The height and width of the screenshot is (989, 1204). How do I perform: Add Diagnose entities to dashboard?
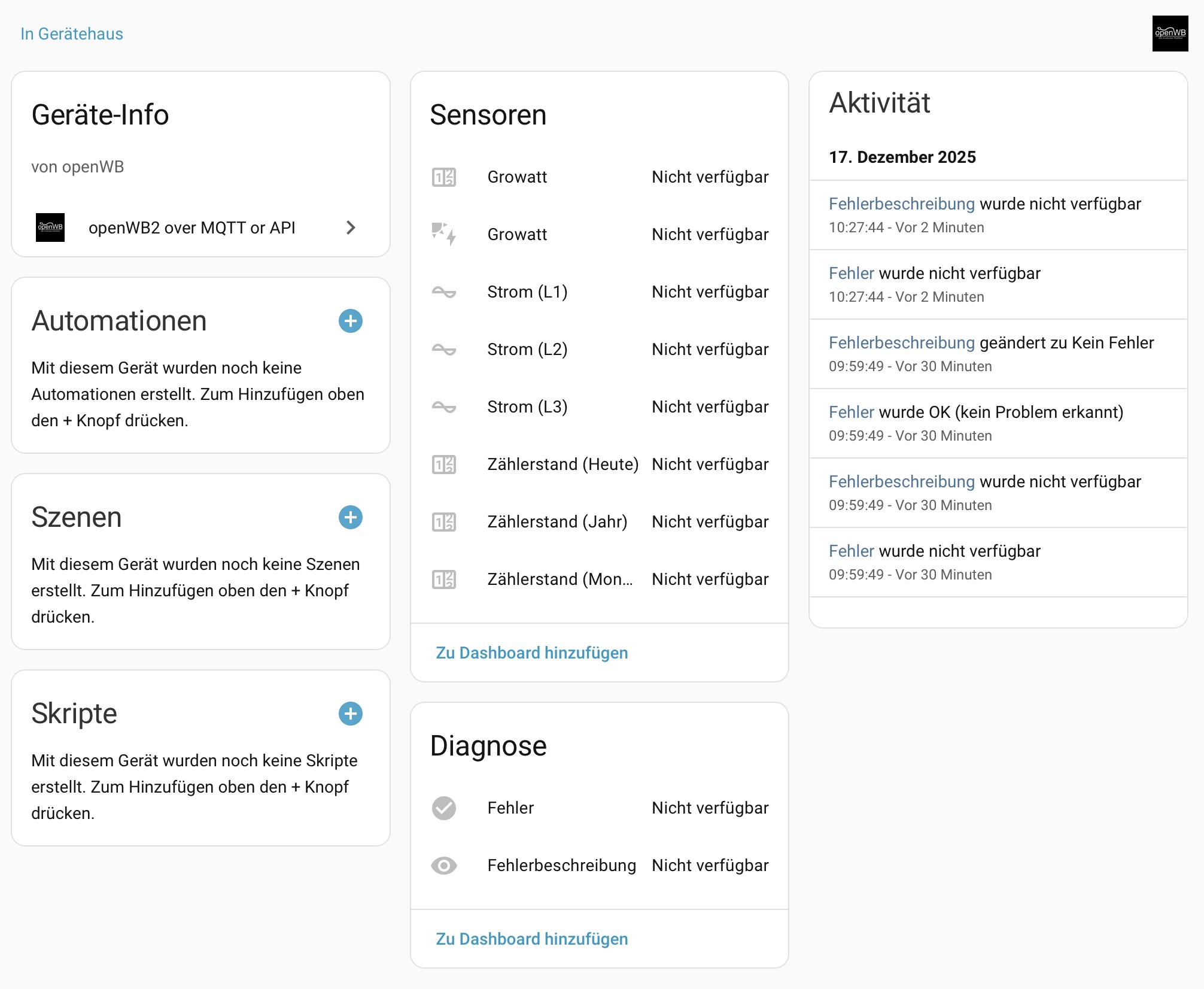point(531,939)
